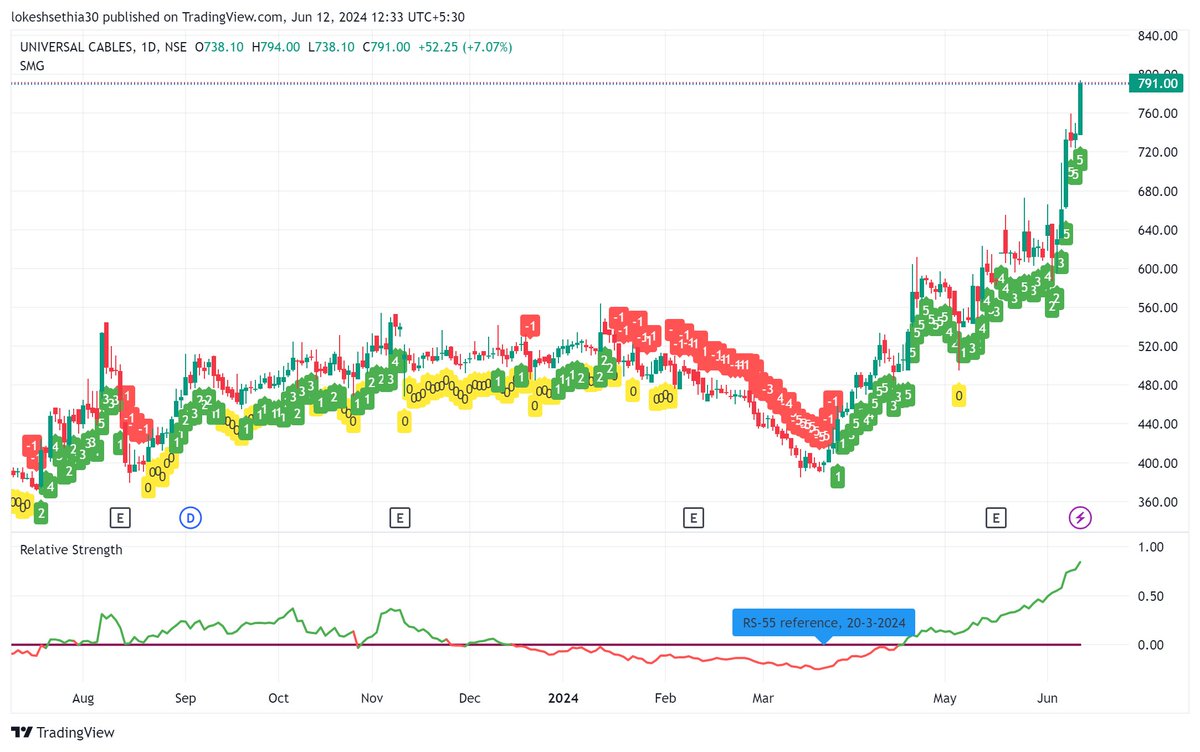1200x752 pixels.
Task: Click the 480.00 price axis label
Action: (1159, 386)
